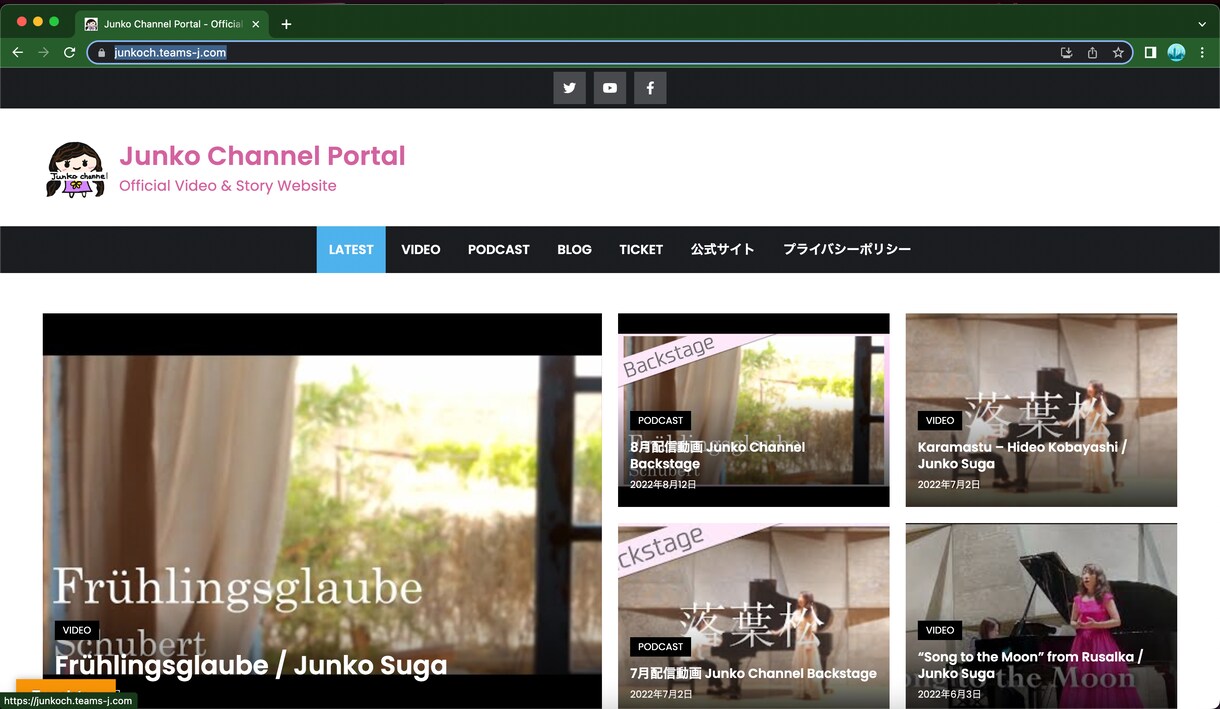Open the Chrome three-dot menu
Screen dimensions: 1220x709
[x=1202, y=53]
